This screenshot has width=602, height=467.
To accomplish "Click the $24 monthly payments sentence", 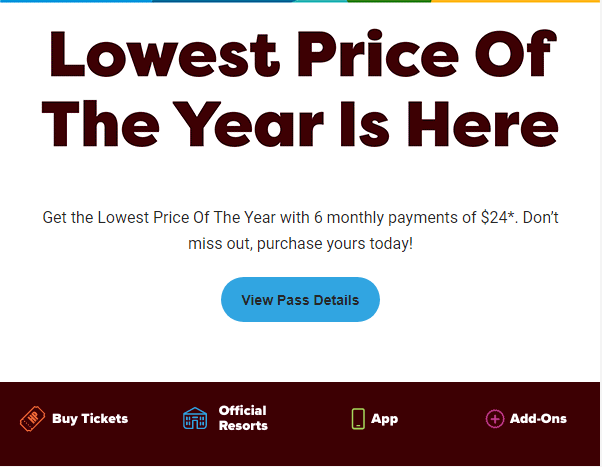I will coord(300,216).
